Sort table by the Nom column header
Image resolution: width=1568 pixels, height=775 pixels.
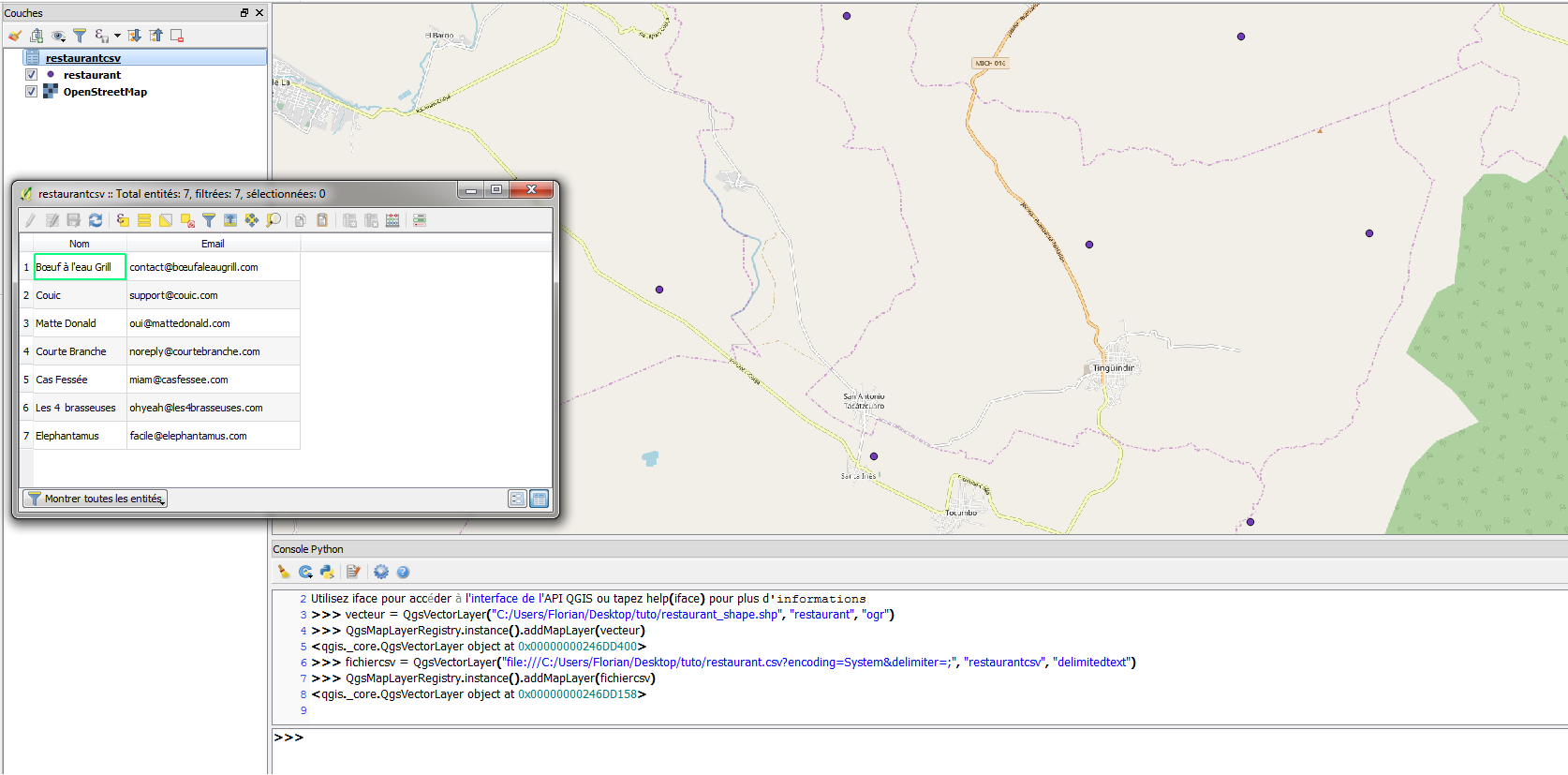point(80,244)
